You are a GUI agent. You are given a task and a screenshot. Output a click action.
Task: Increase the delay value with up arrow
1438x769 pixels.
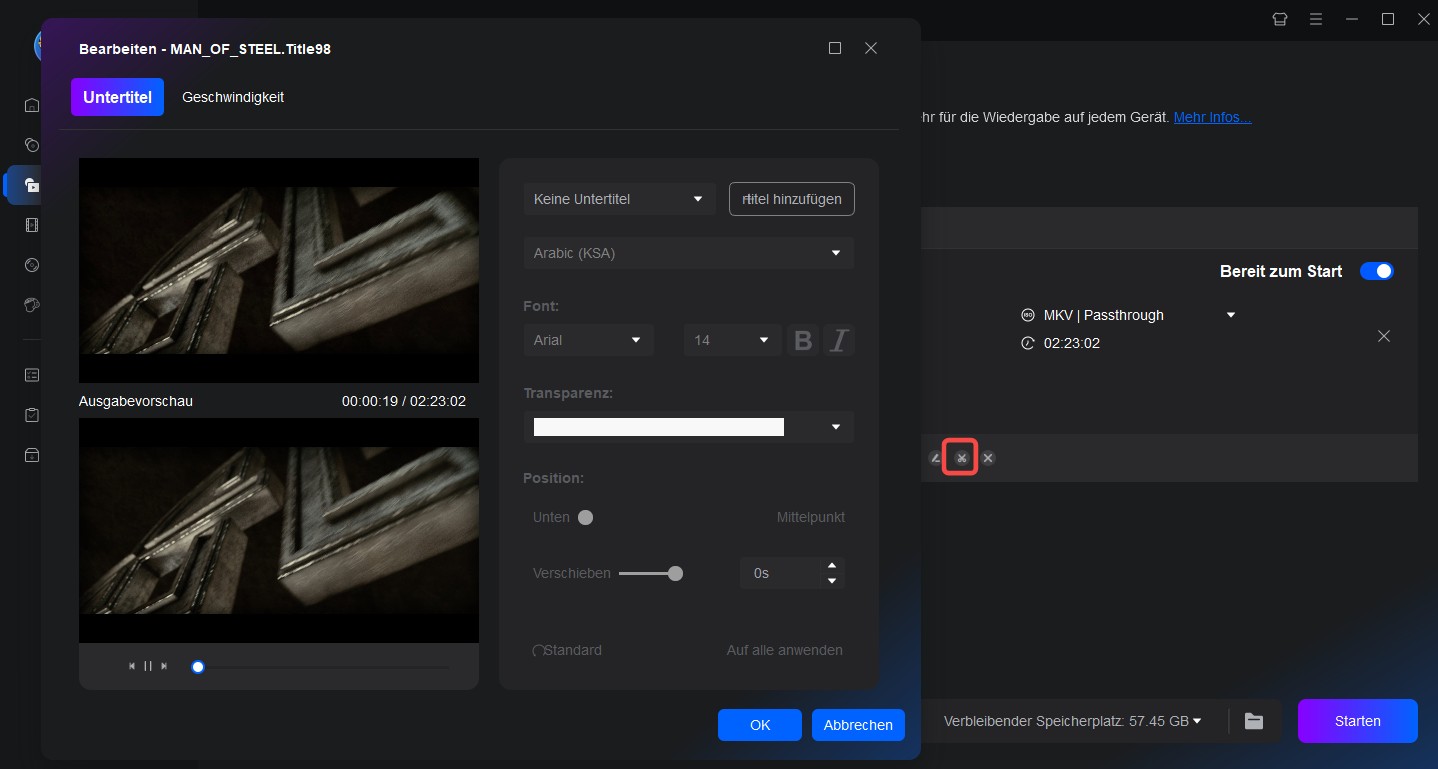coord(831,566)
